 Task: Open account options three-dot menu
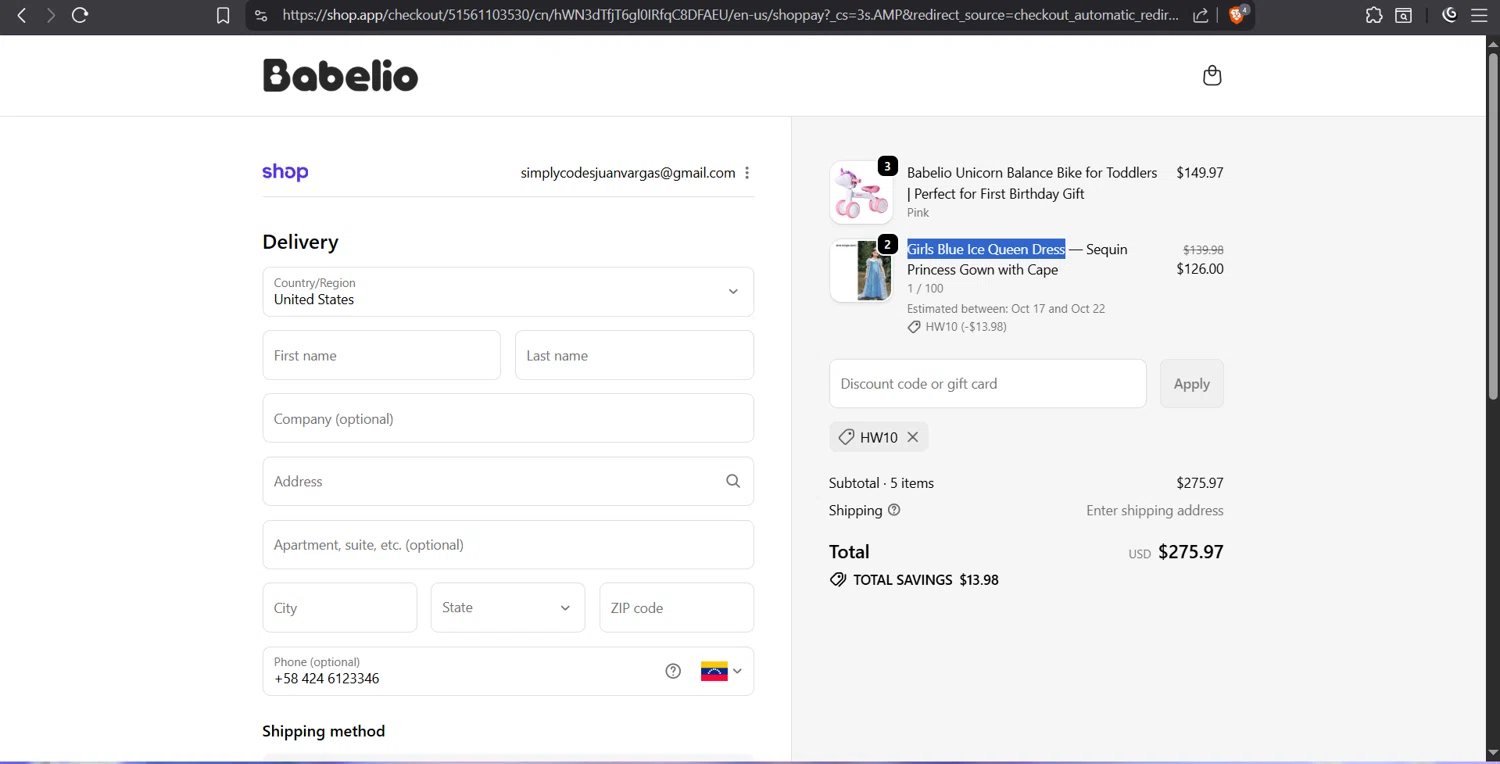747,173
